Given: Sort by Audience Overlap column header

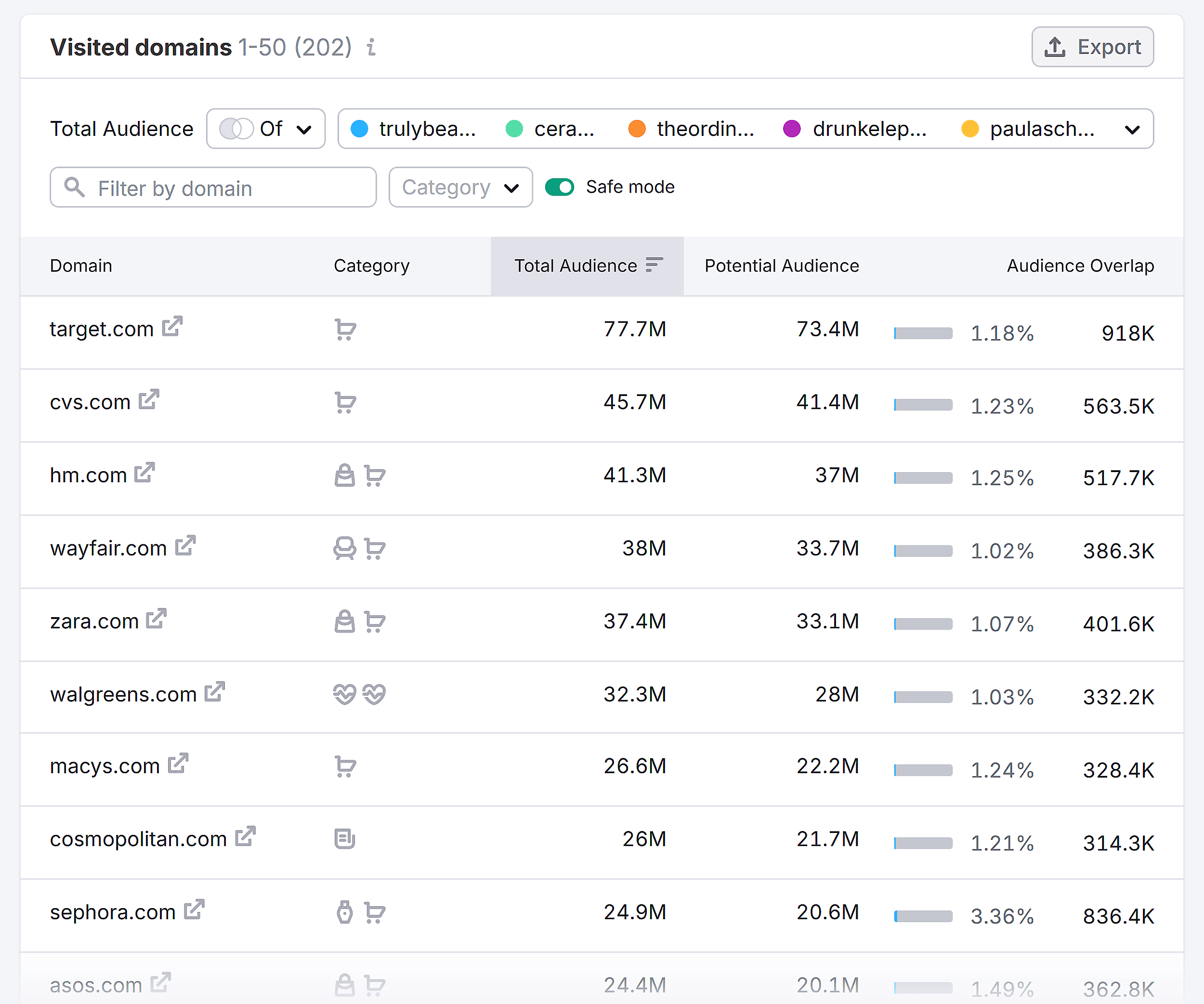Looking at the screenshot, I should 1081,266.
